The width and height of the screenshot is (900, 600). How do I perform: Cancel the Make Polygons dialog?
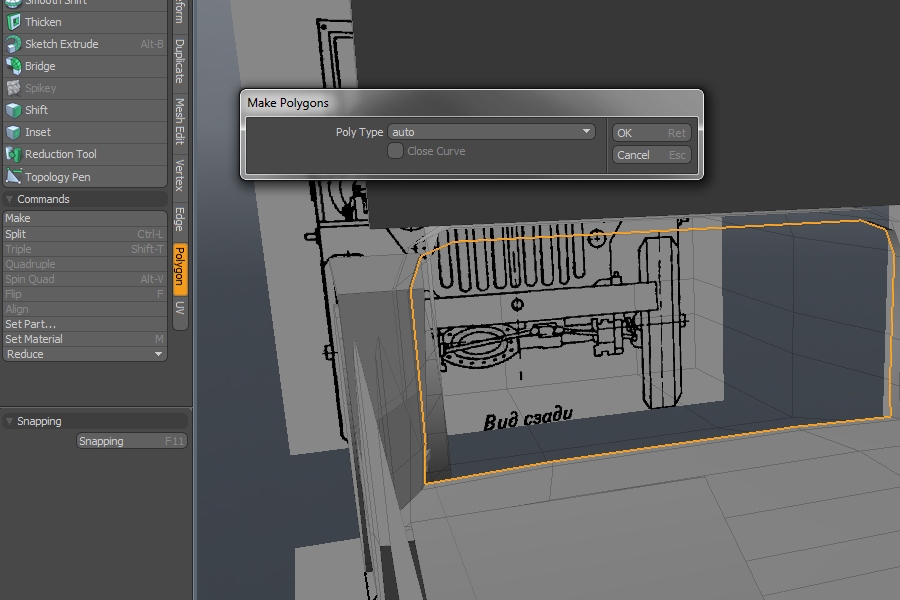(651, 155)
